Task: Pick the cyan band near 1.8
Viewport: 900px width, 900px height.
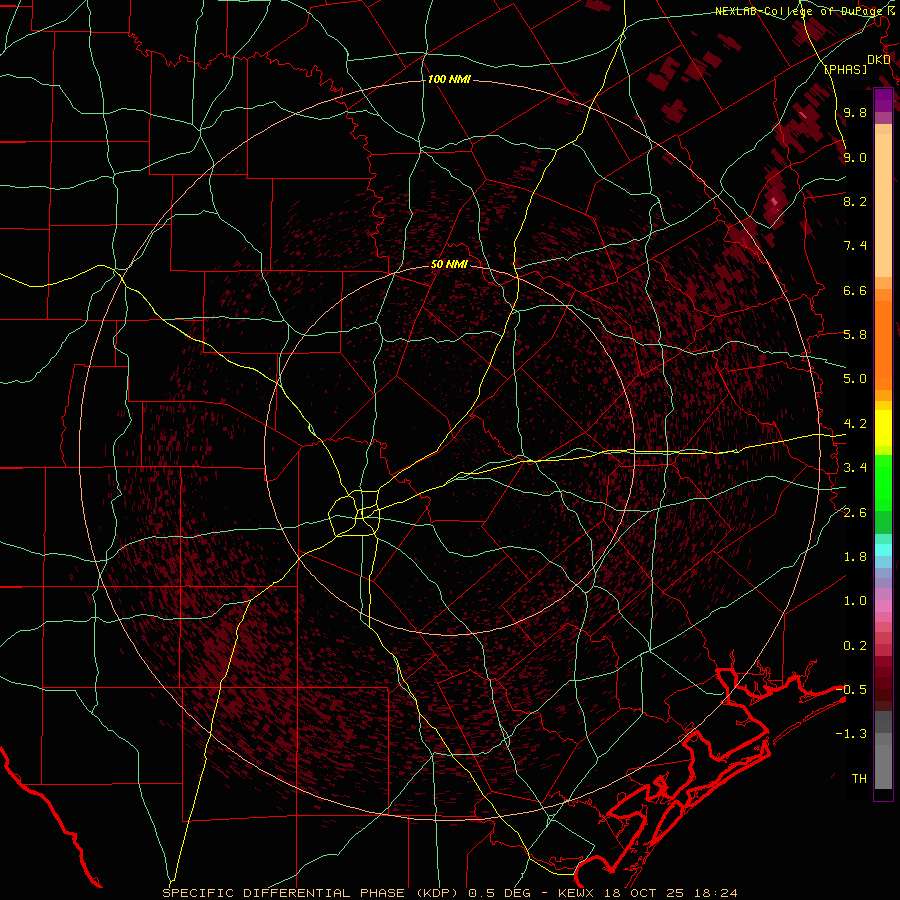Action: coord(883,550)
